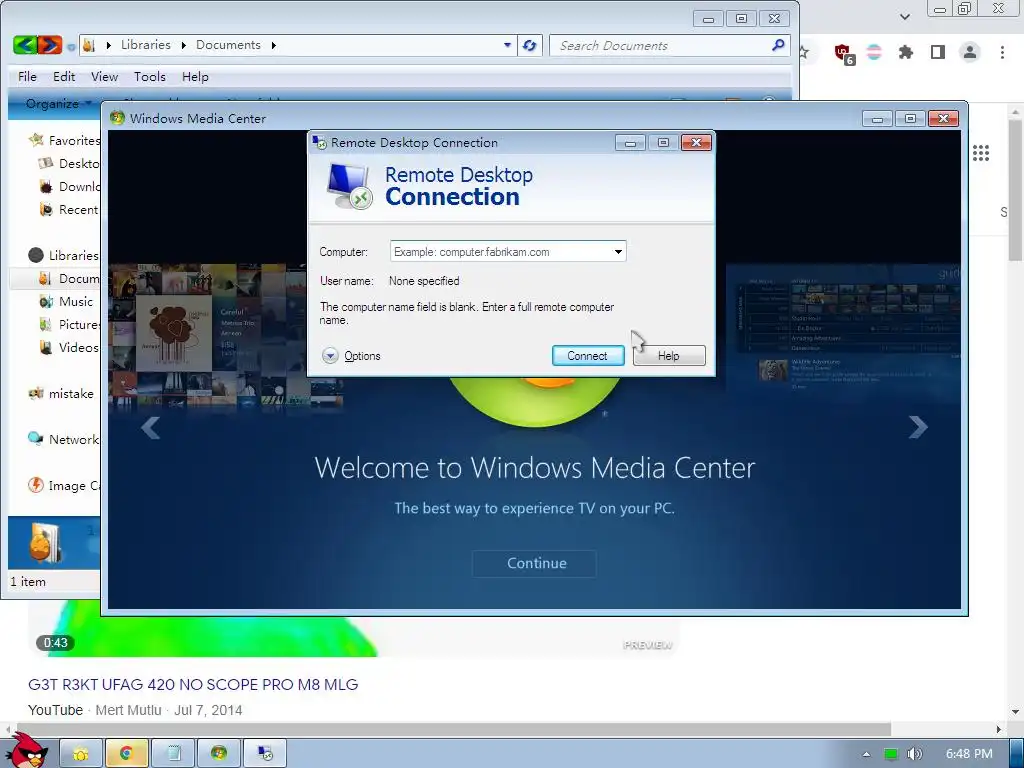This screenshot has height=768, width=1024.
Task: Select Favorites in the navigation pane
Action: pos(64,140)
